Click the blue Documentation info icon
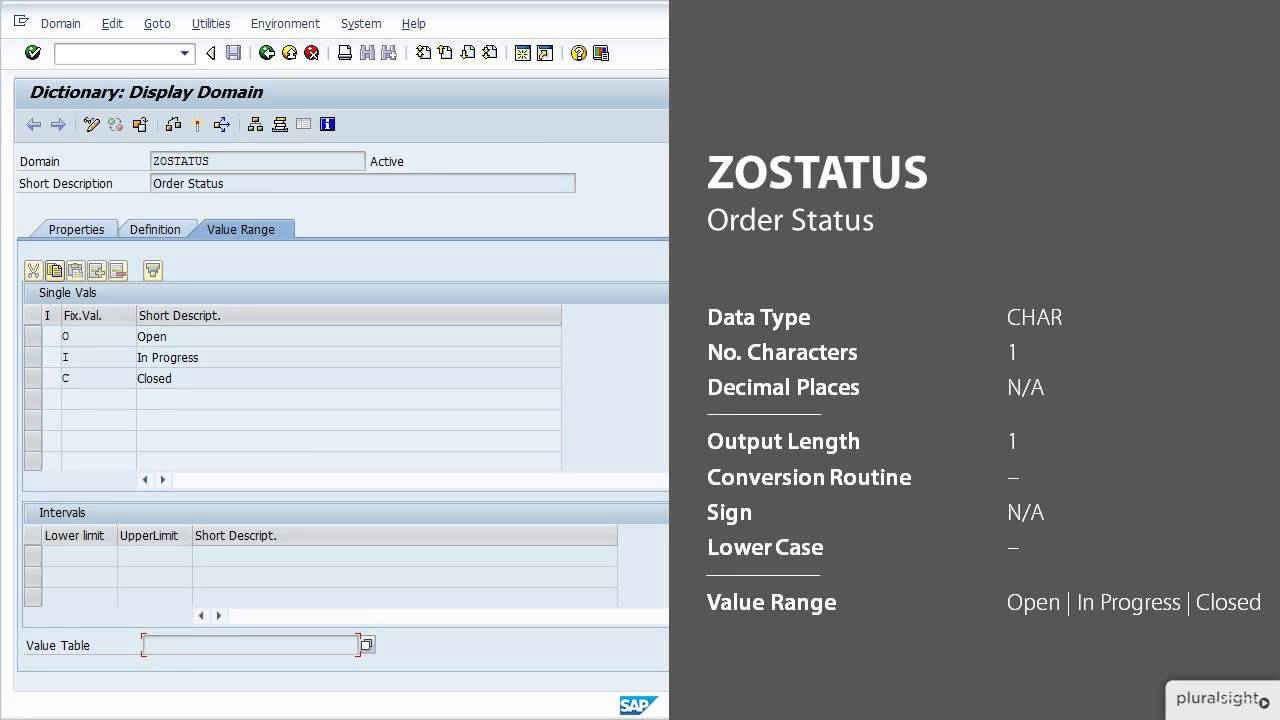 pyautogui.click(x=327, y=124)
